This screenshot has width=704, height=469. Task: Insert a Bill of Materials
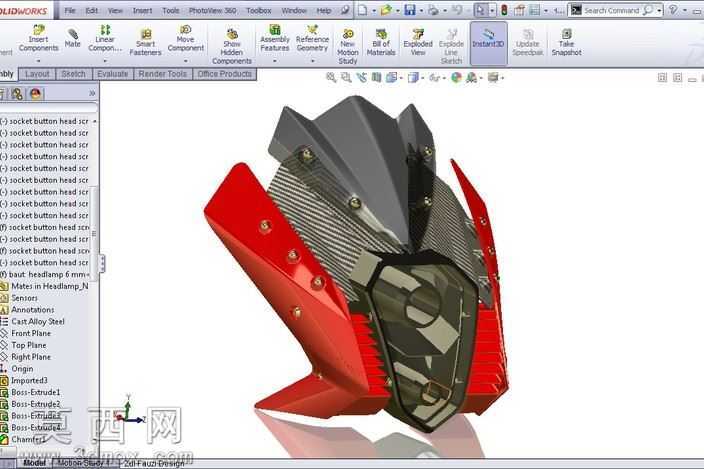[381, 42]
